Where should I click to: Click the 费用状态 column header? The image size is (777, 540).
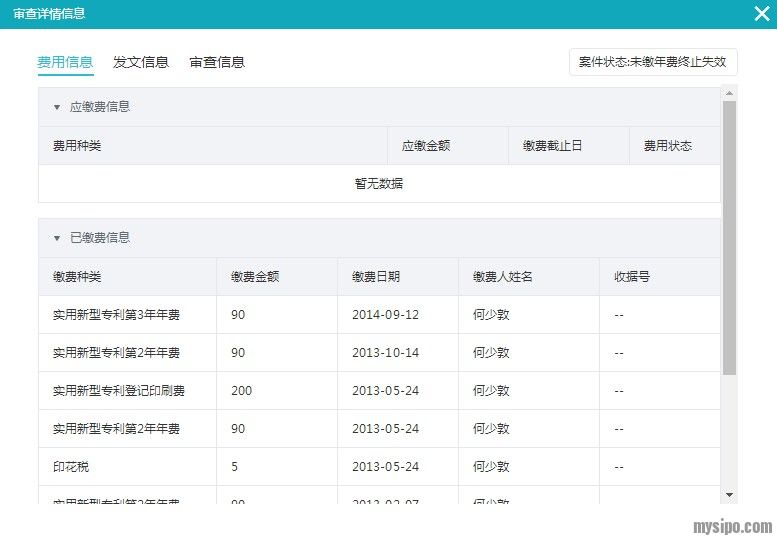click(667, 146)
